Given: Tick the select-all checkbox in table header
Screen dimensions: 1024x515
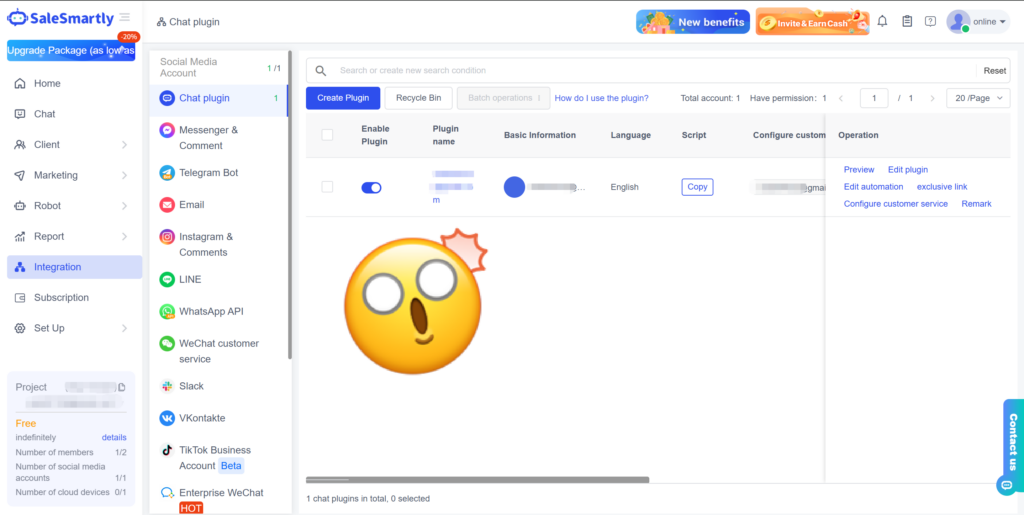Looking at the screenshot, I should 327,135.
